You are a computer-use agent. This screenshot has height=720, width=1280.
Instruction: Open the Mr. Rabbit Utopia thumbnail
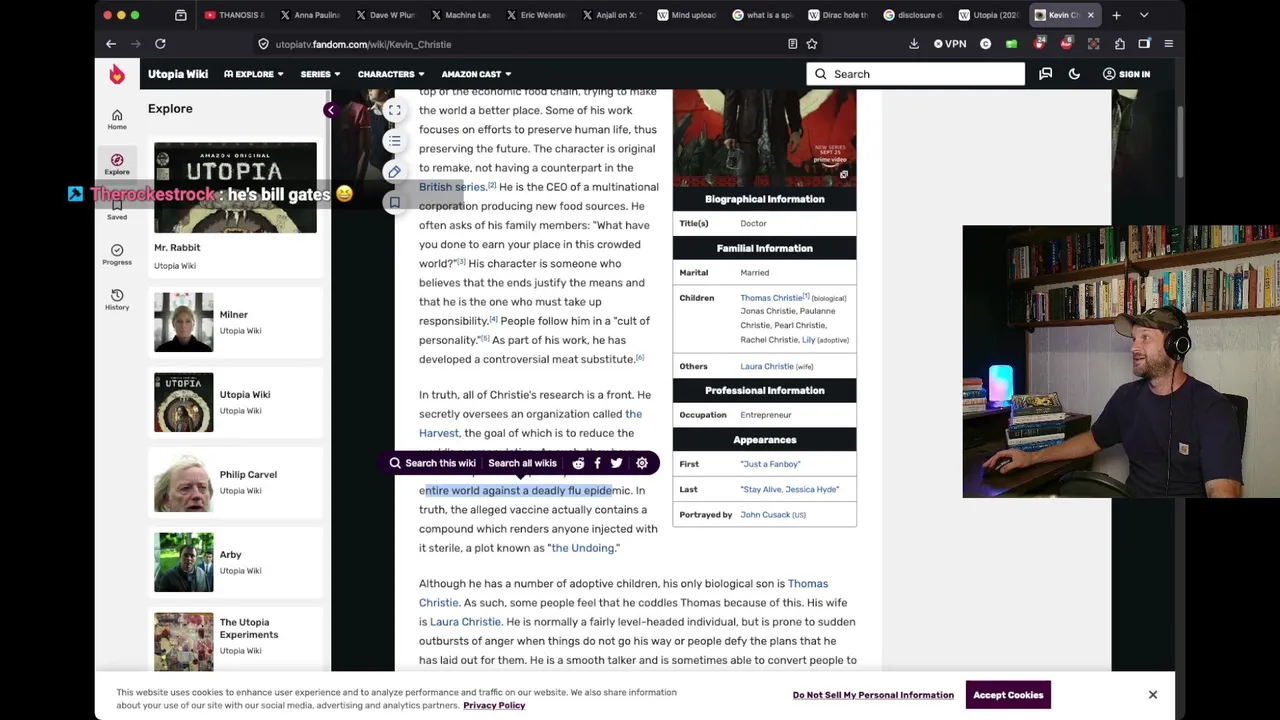click(235, 187)
